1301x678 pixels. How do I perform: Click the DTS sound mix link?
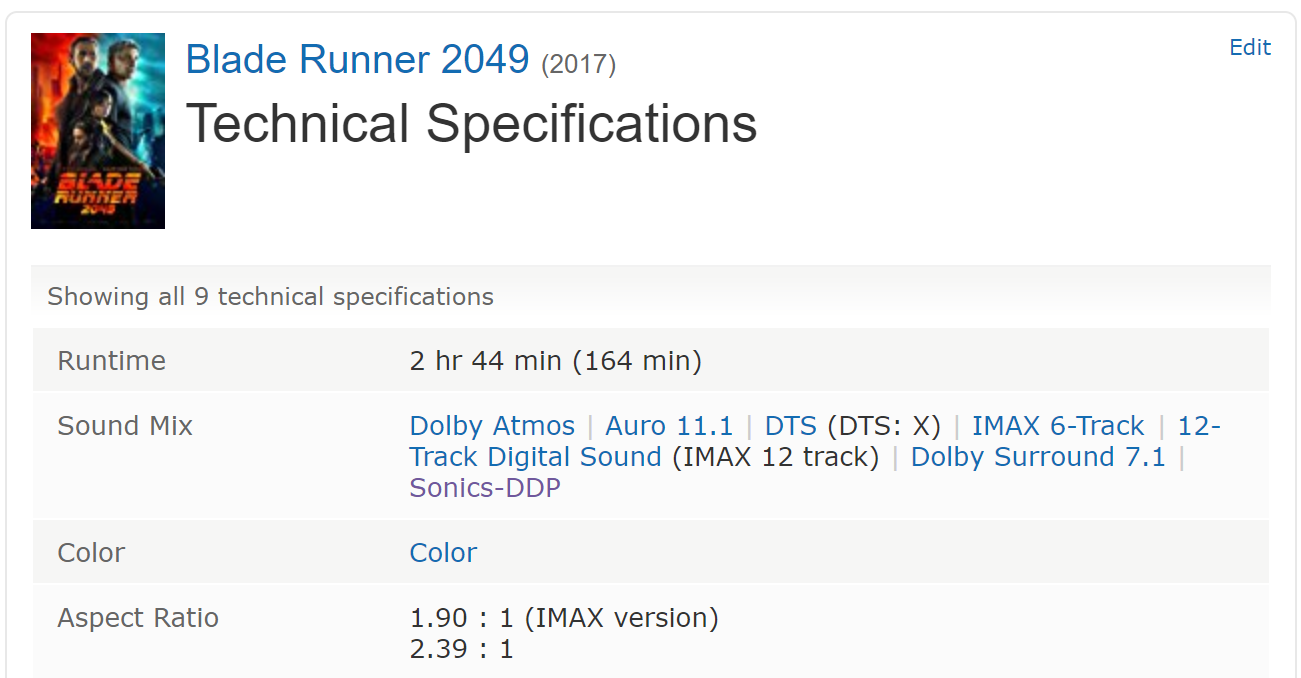[790, 426]
